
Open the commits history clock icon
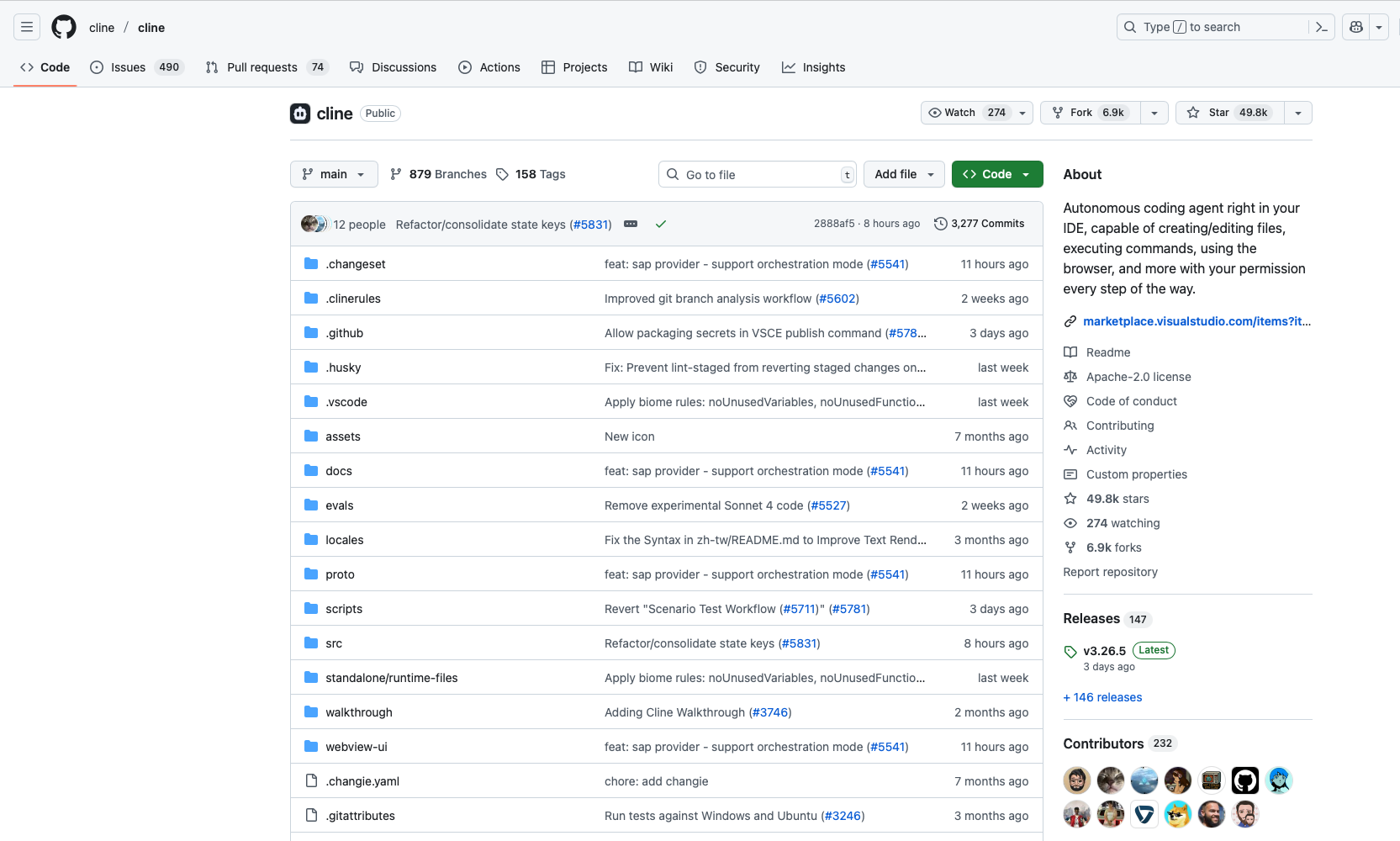pos(941,224)
